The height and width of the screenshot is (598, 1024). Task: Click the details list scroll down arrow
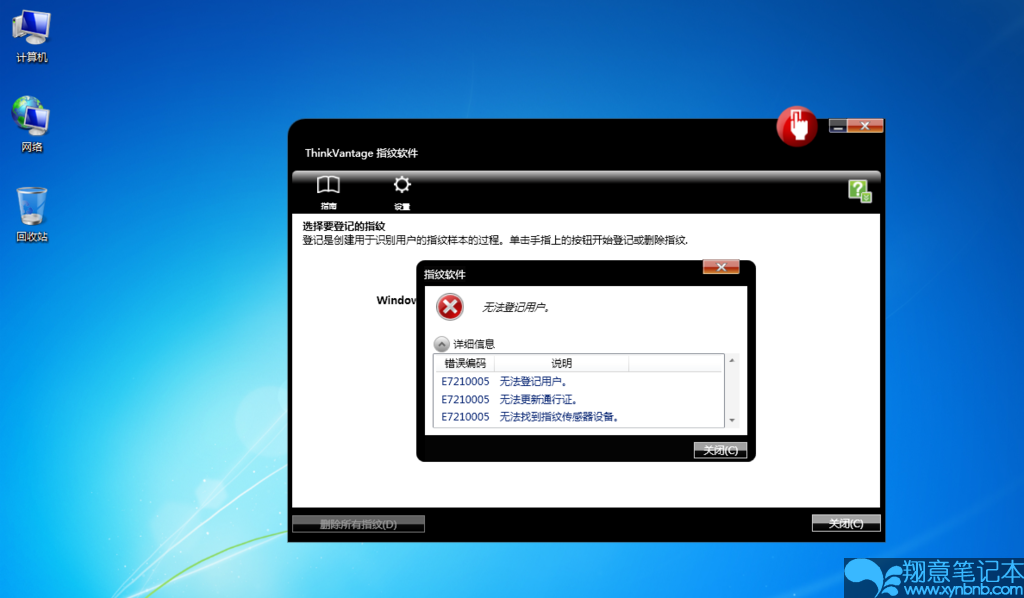[x=732, y=420]
